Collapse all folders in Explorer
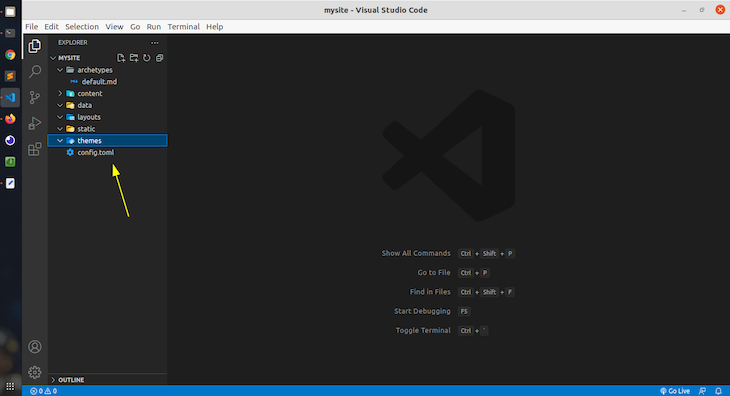This screenshot has width=730, height=396. click(159, 58)
